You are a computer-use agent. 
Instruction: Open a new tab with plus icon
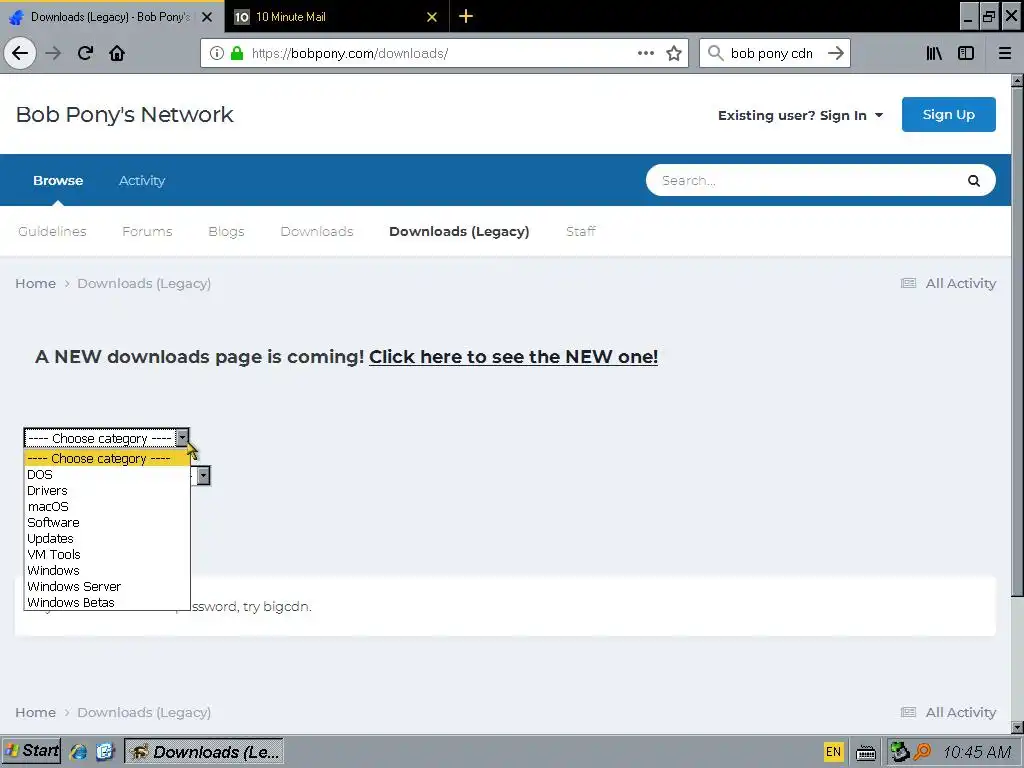point(466,16)
